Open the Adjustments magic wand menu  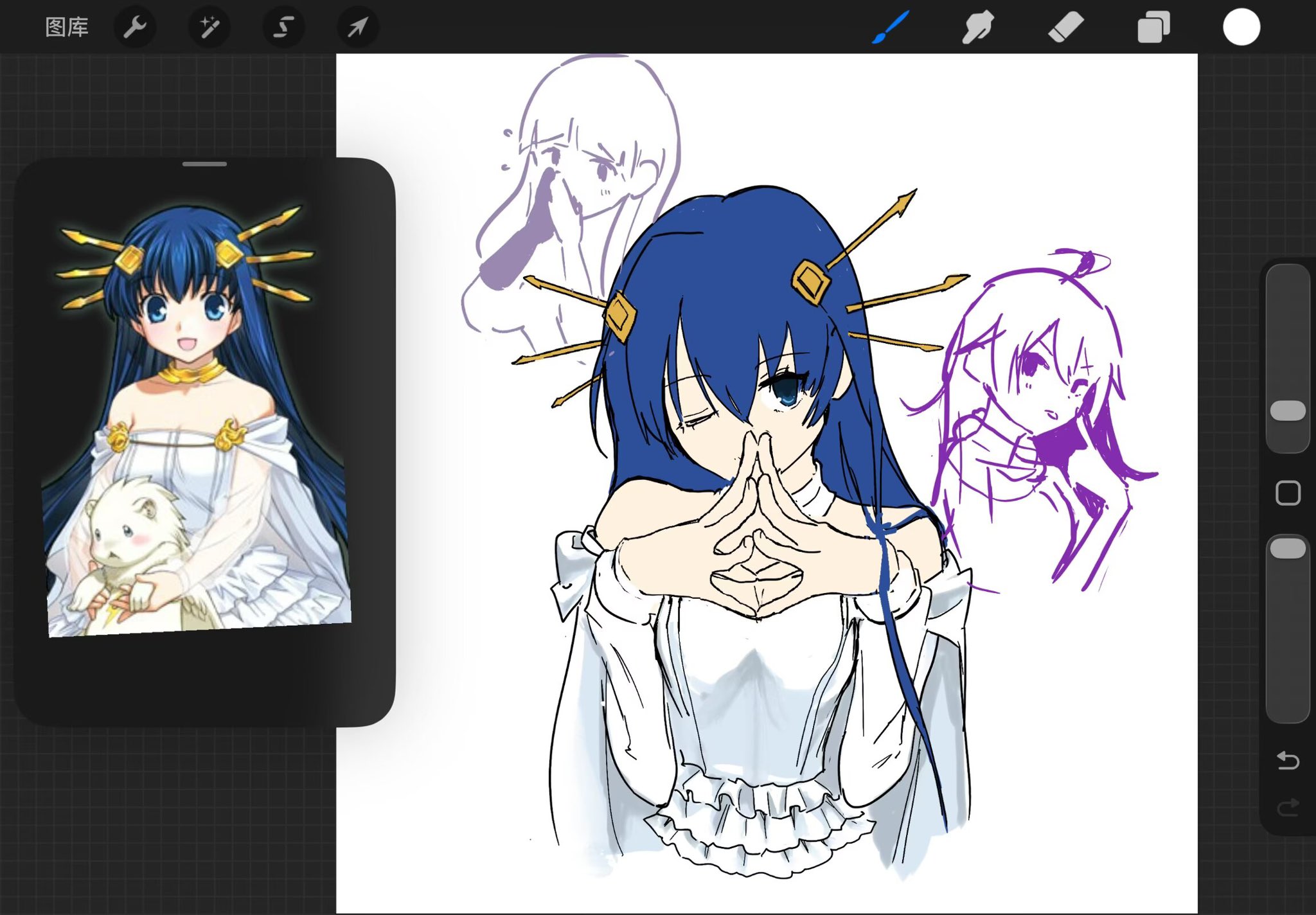[x=209, y=27]
